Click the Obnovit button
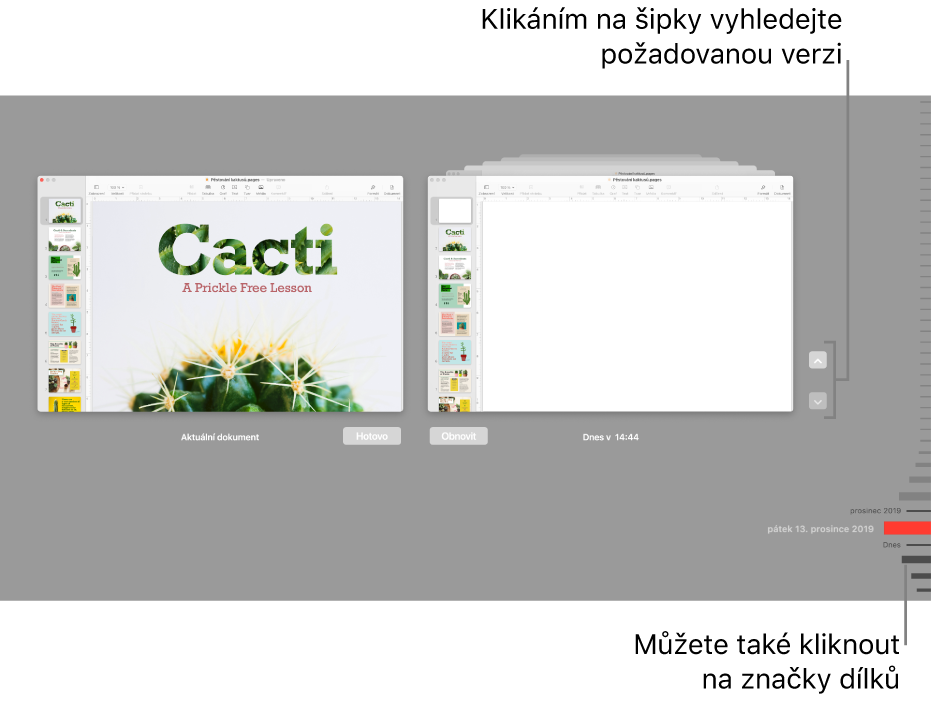The image size is (931, 705). pos(458,436)
